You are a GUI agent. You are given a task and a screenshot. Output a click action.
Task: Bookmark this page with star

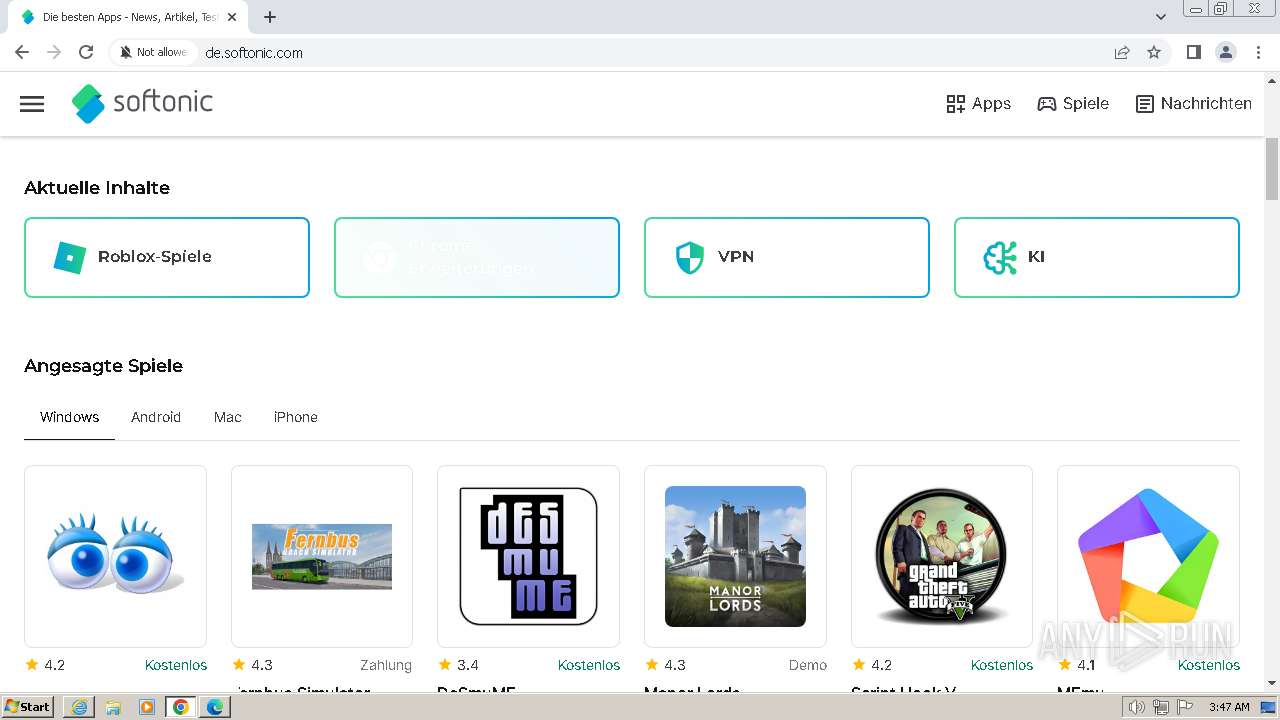[x=1154, y=52]
